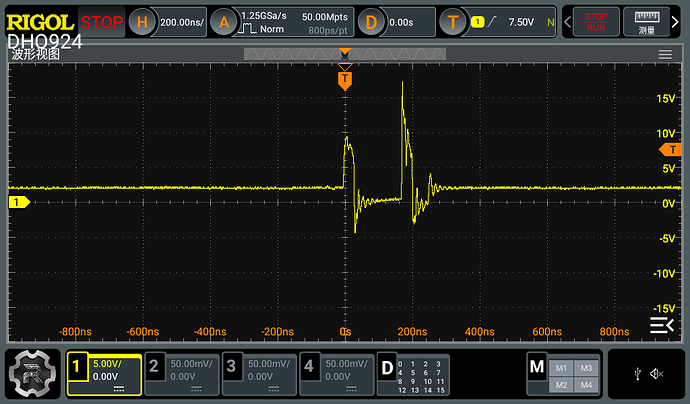
Task: Click the Norm acquisition mode icon
Action: tap(247, 29)
